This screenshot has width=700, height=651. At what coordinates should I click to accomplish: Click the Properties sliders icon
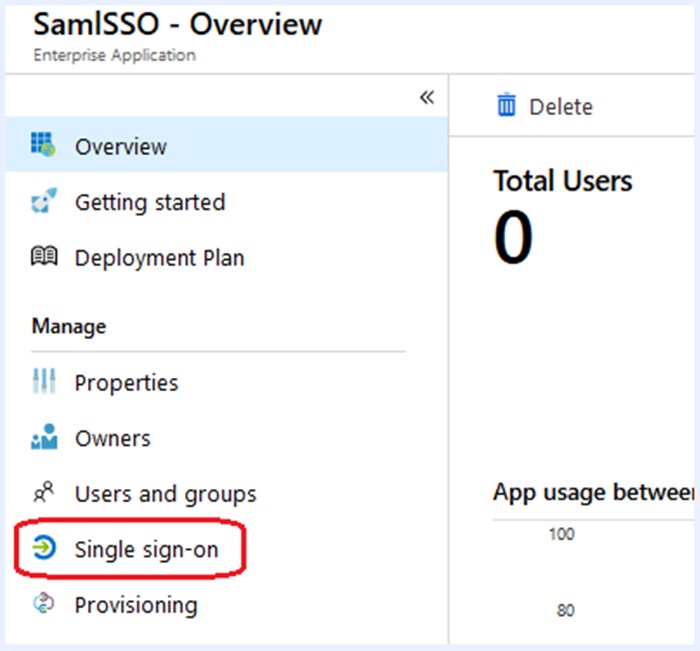click(44, 383)
